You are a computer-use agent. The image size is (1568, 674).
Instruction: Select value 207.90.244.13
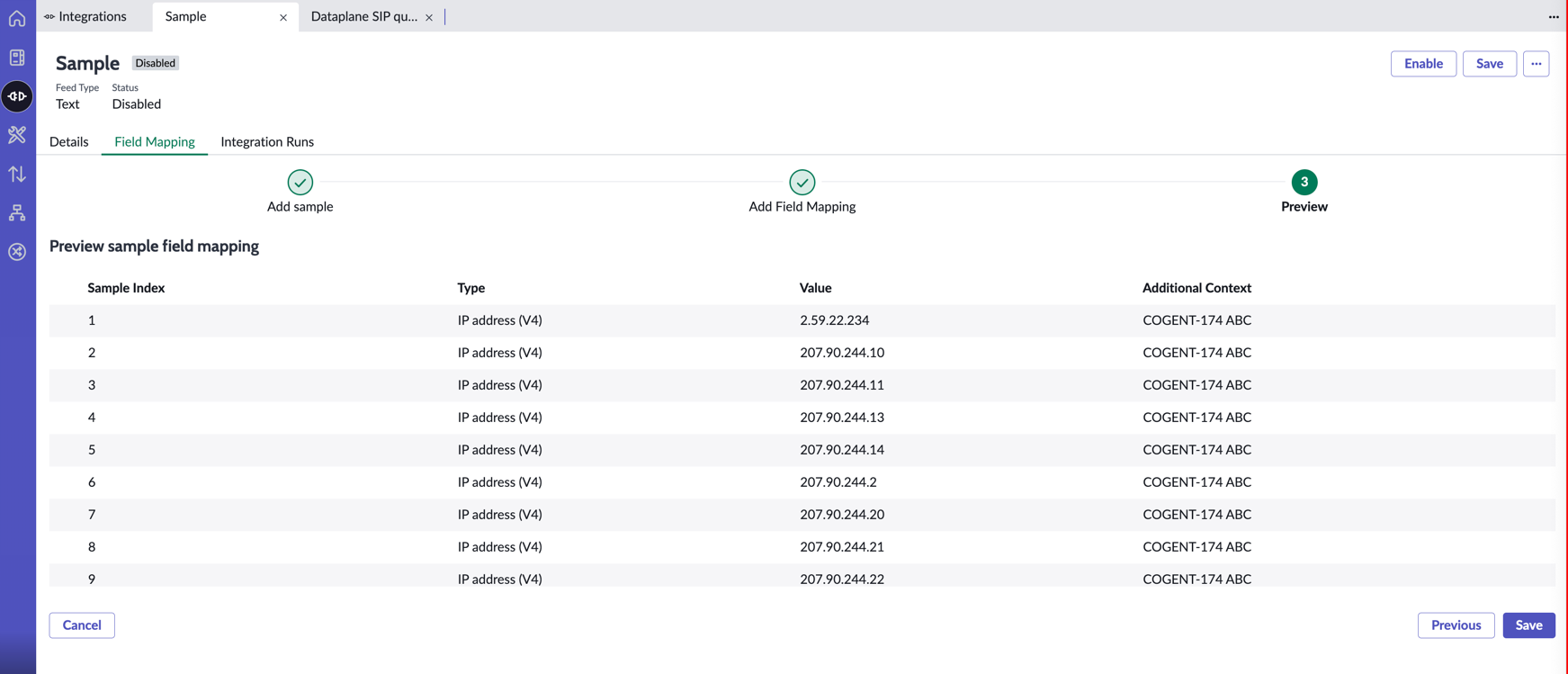pos(842,418)
